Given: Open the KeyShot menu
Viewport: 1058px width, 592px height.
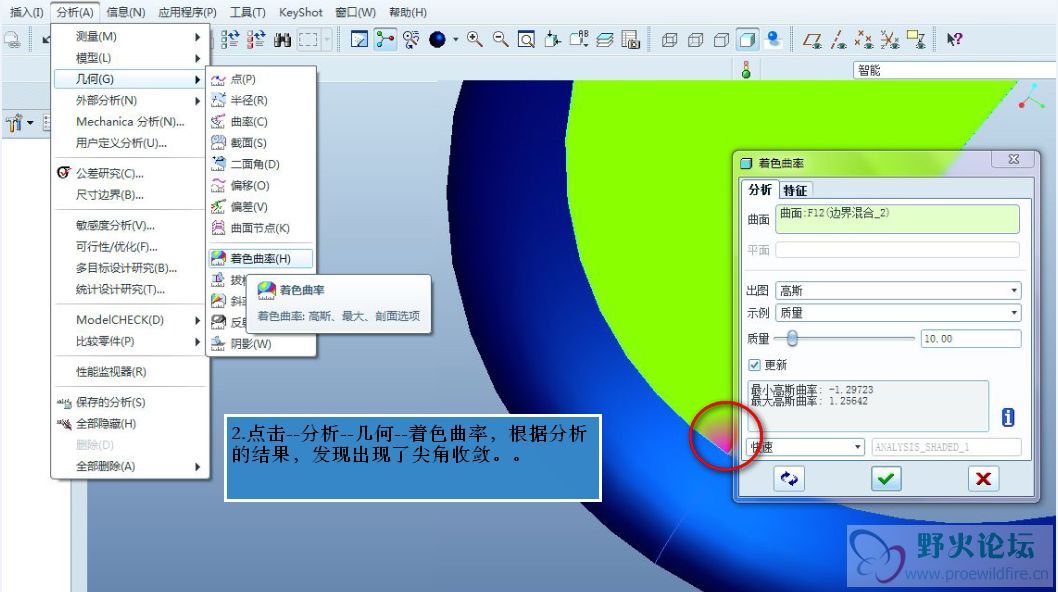Looking at the screenshot, I should [301, 12].
